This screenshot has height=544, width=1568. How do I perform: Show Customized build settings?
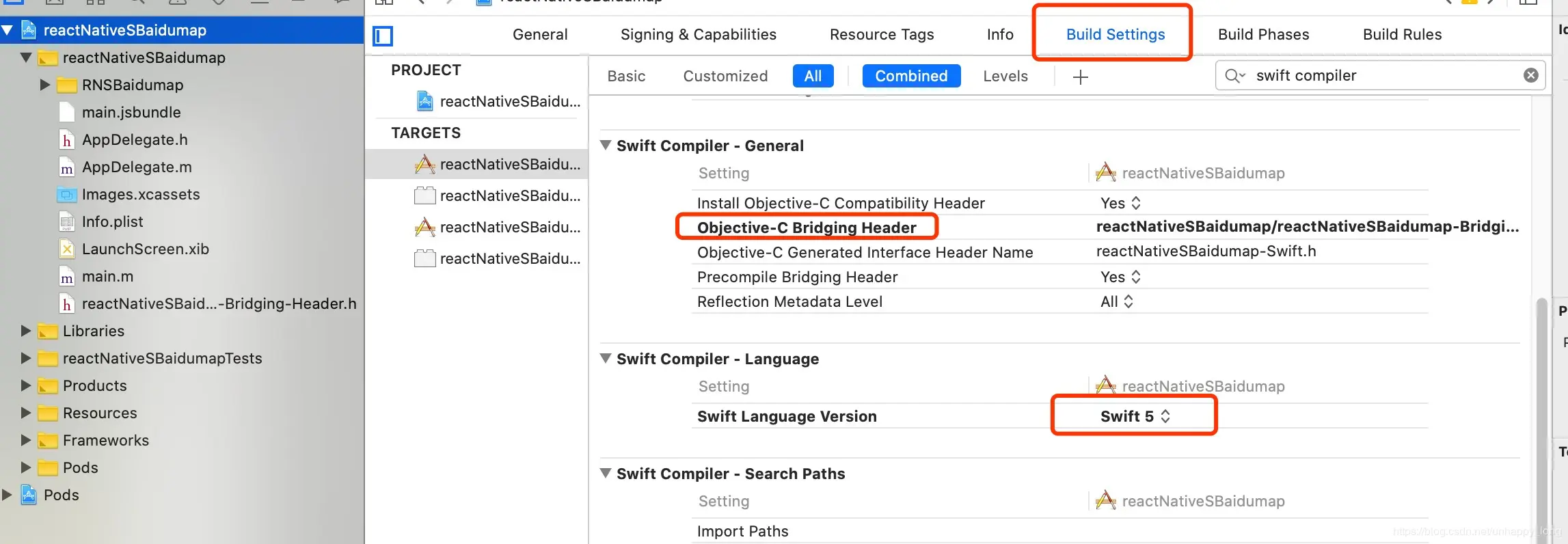725,76
